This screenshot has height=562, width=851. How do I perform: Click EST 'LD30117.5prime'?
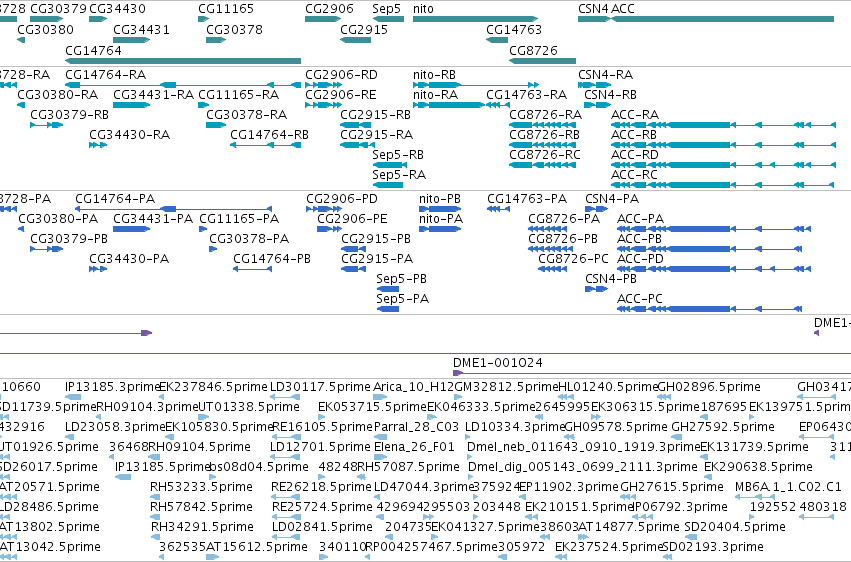(320, 387)
